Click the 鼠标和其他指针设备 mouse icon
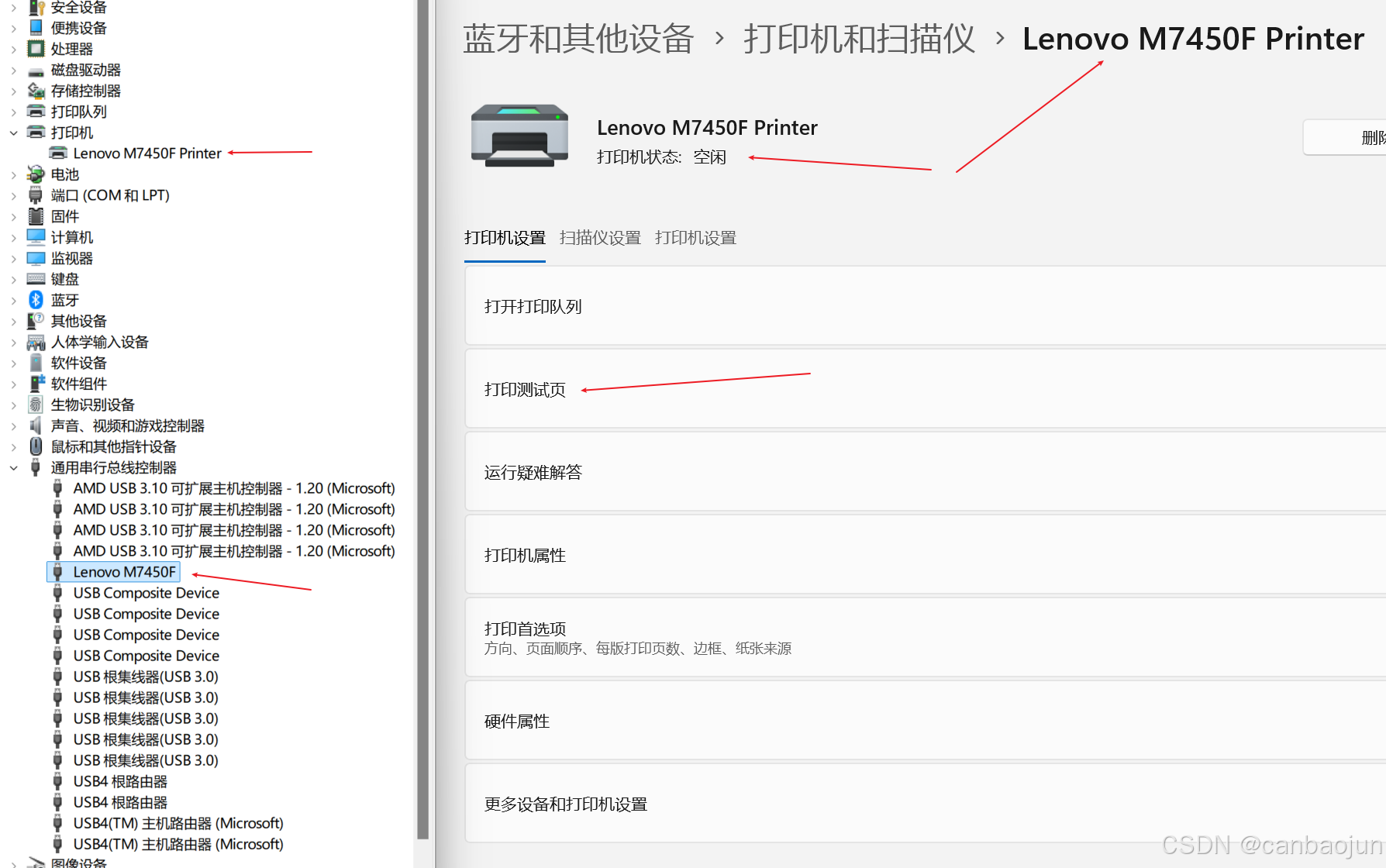The image size is (1386, 868). click(36, 446)
